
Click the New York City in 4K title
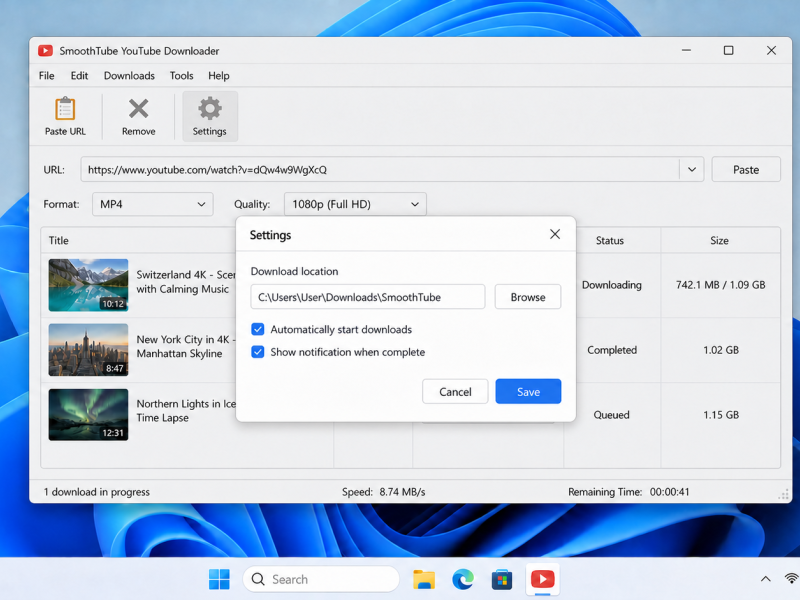pyautogui.click(x=186, y=346)
